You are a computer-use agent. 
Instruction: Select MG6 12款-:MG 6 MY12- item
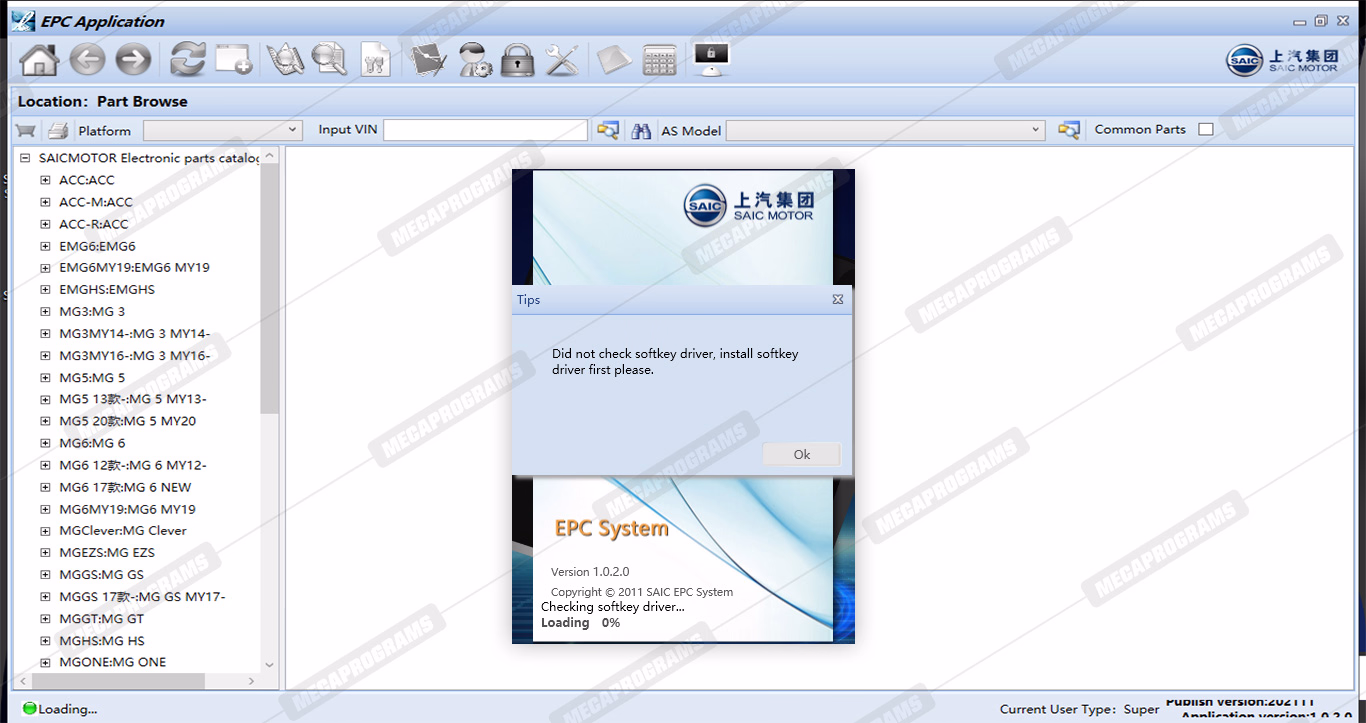pyautogui.click(x=133, y=465)
